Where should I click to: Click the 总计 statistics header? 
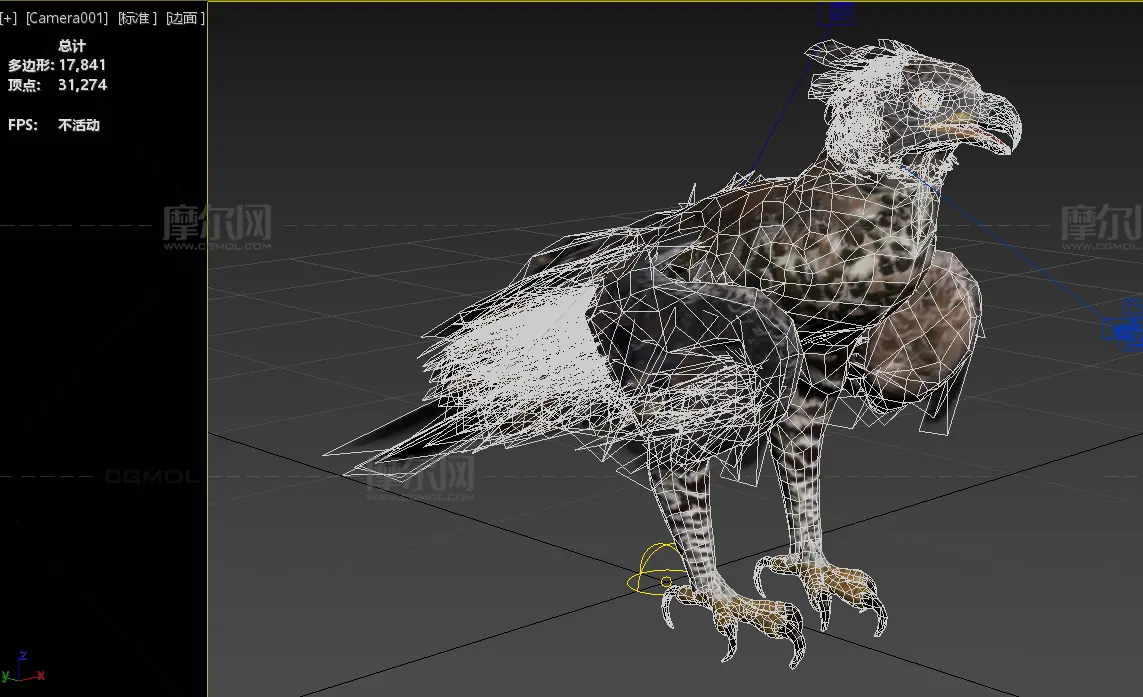click(x=71, y=46)
